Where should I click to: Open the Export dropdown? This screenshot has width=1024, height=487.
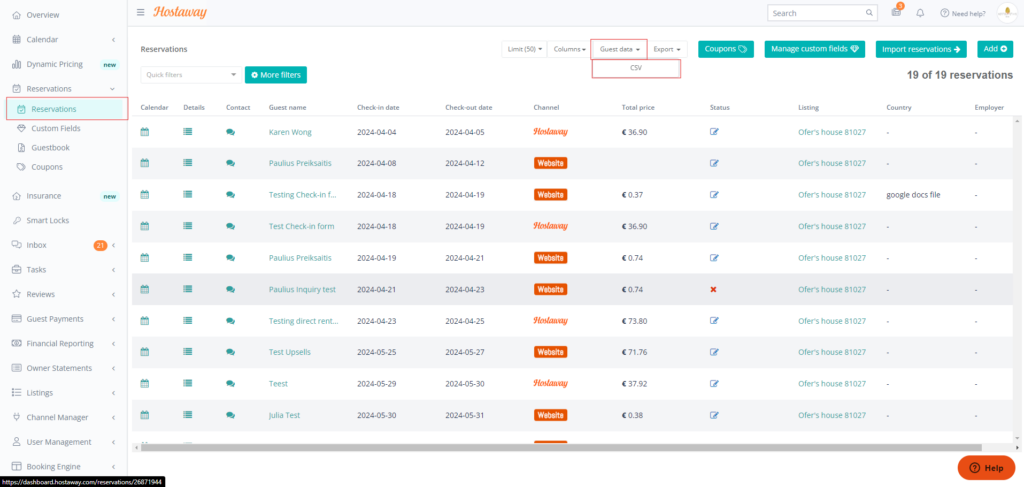click(x=667, y=49)
